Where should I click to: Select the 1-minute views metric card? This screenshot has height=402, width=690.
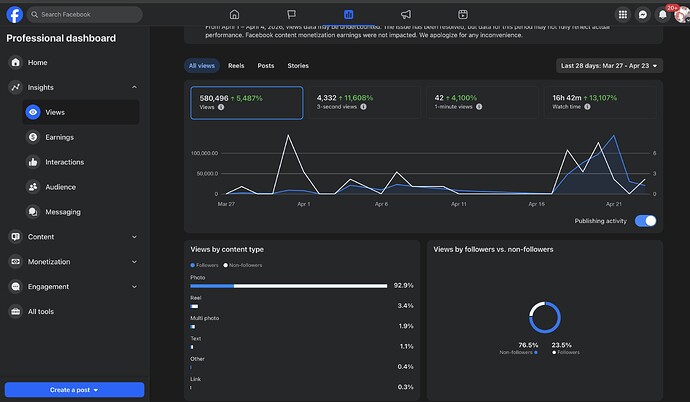[474, 102]
